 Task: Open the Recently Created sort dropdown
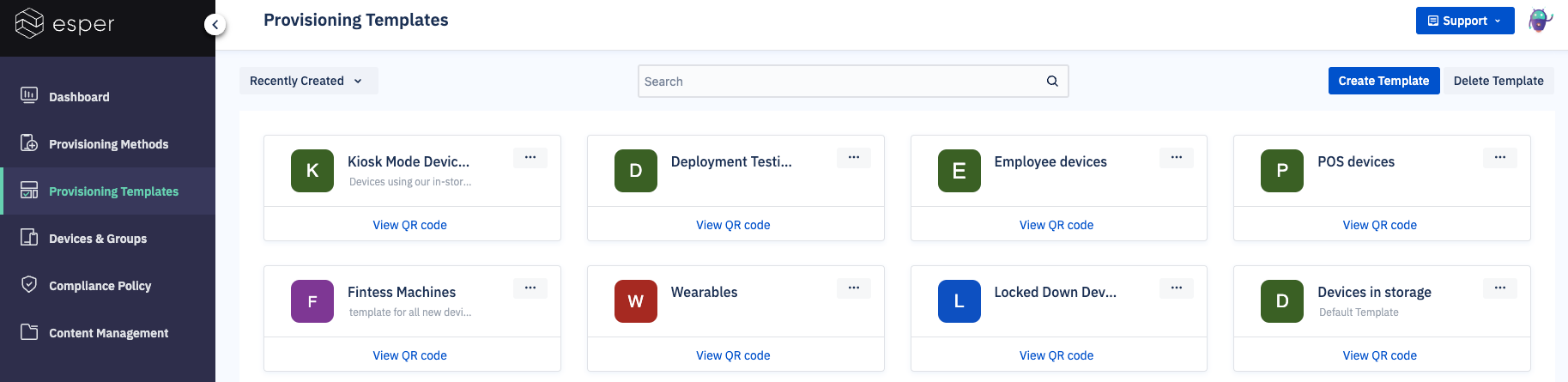[308, 81]
